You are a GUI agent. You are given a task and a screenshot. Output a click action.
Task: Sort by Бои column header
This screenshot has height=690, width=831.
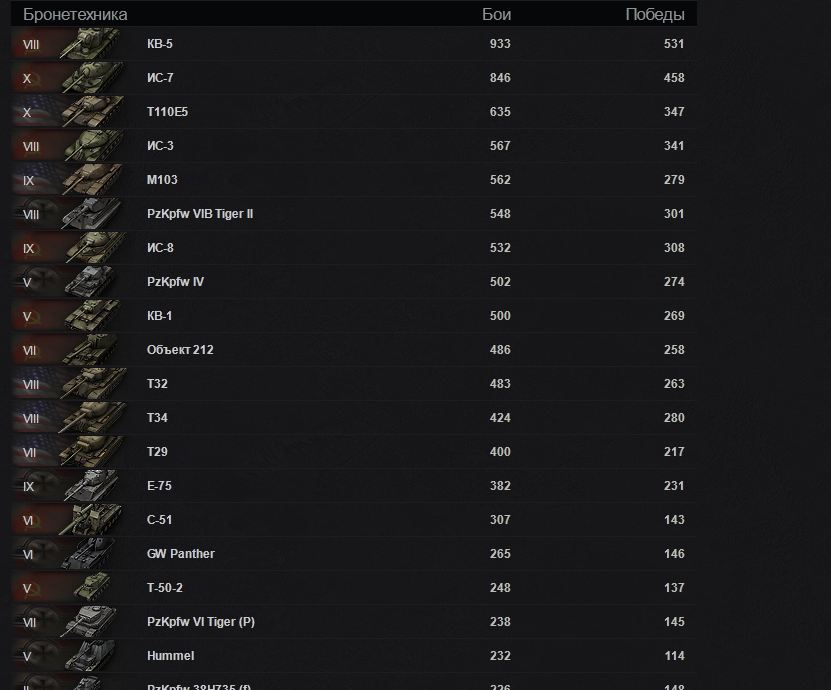coord(496,15)
